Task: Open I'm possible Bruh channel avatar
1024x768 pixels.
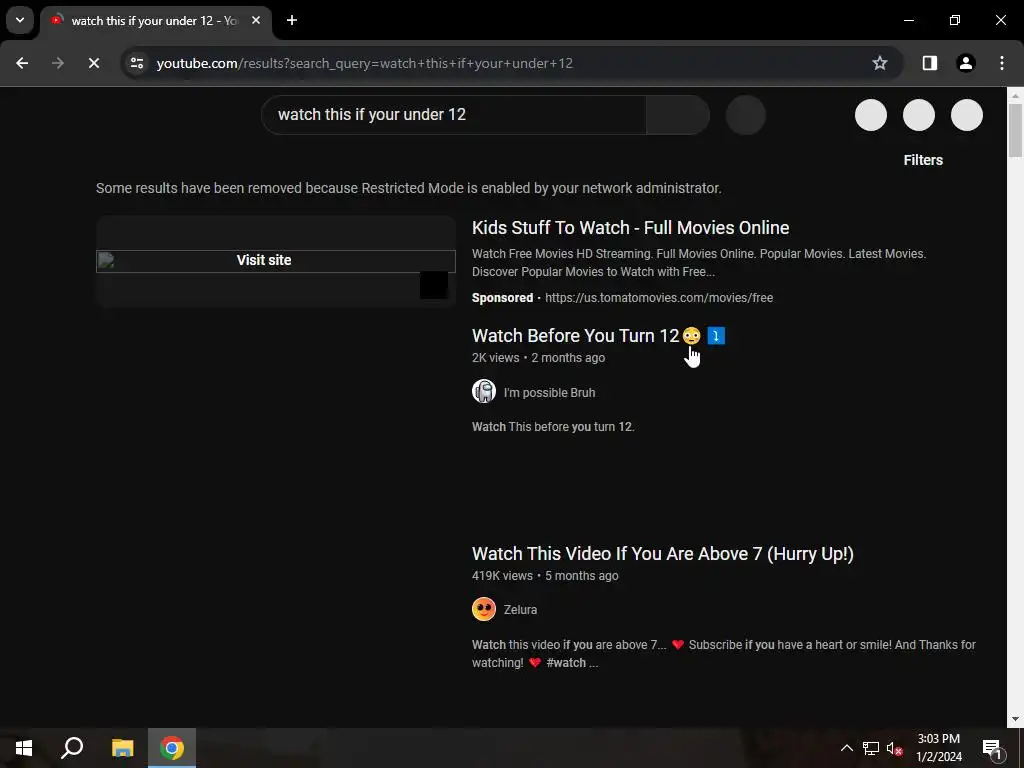Action: click(484, 391)
